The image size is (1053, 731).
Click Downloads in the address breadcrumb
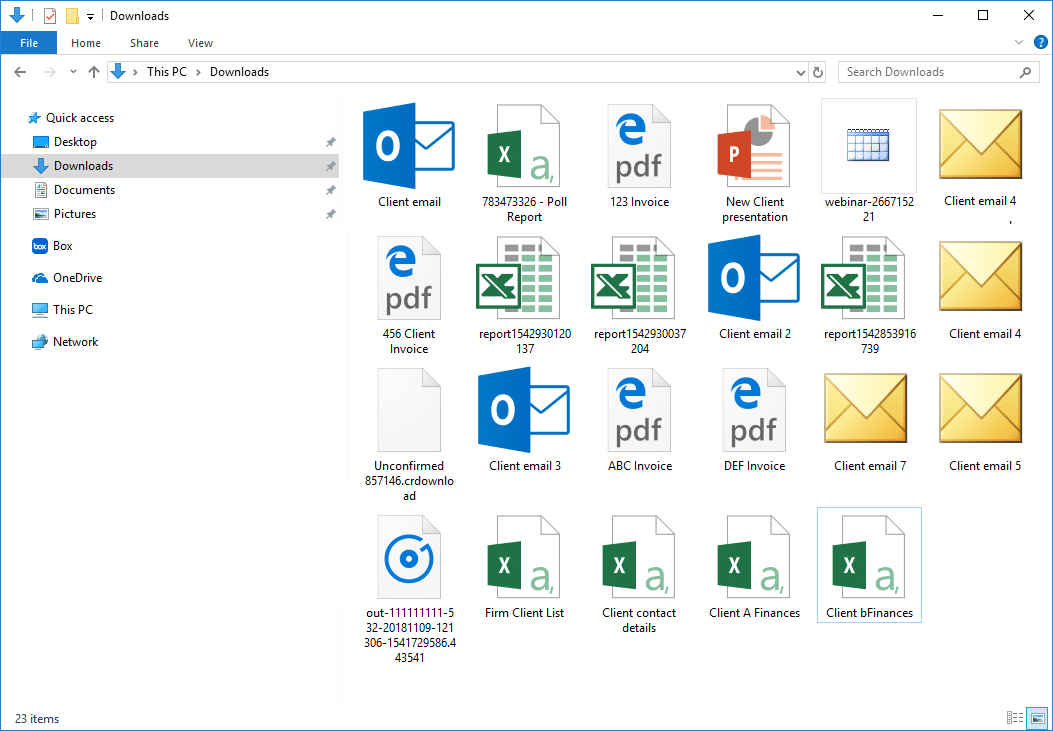click(x=239, y=72)
